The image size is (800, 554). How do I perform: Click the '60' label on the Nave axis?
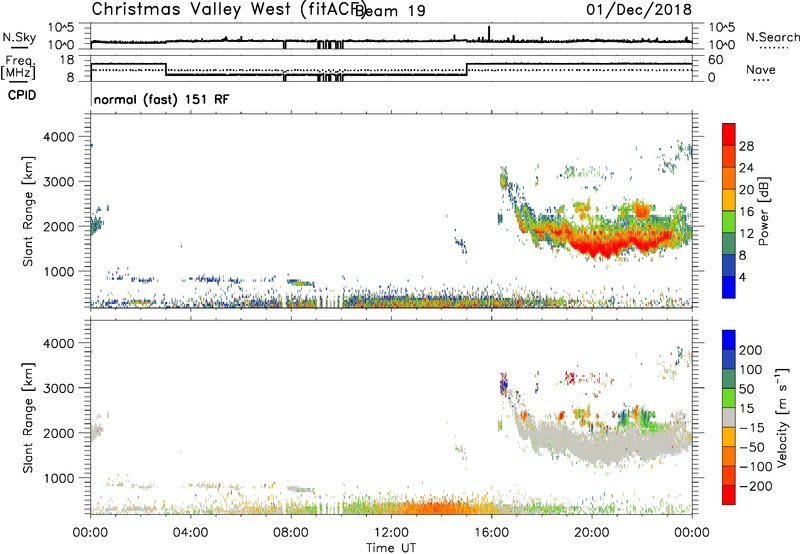(x=716, y=60)
